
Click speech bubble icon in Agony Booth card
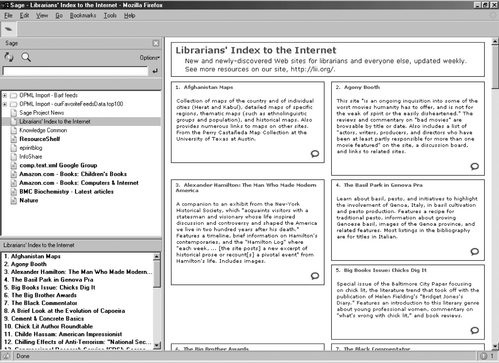(475, 166)
